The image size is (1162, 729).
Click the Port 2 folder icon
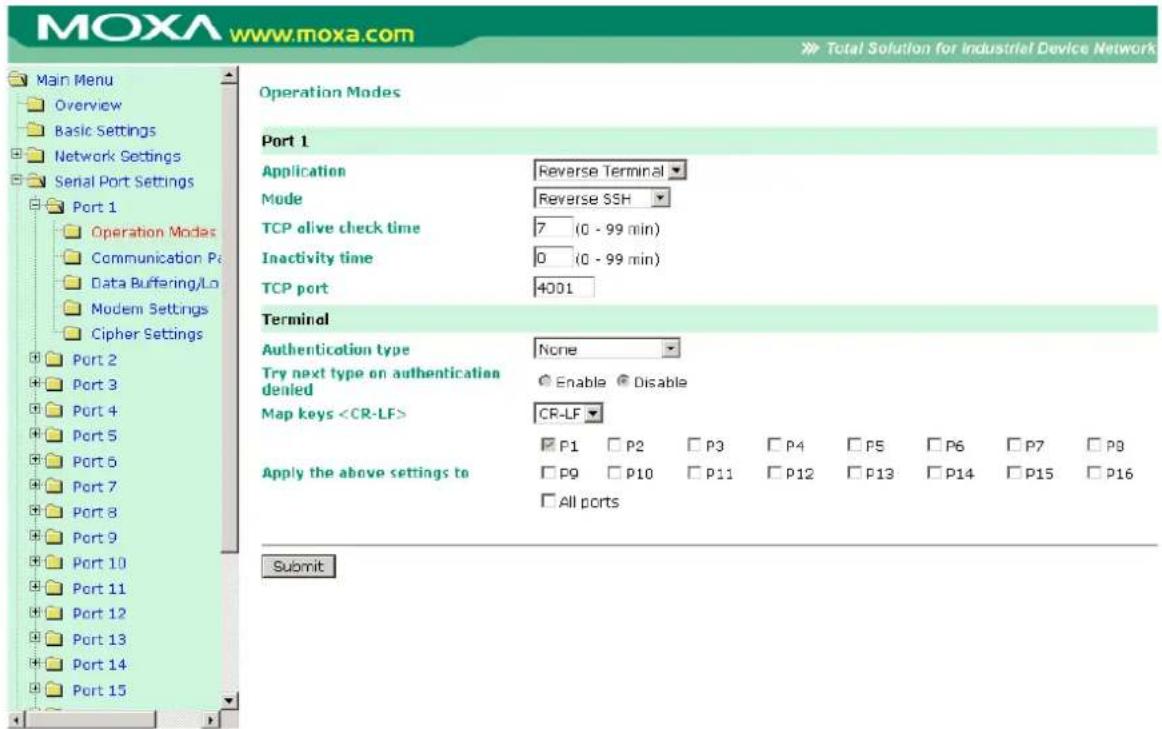tap(54, 359)
